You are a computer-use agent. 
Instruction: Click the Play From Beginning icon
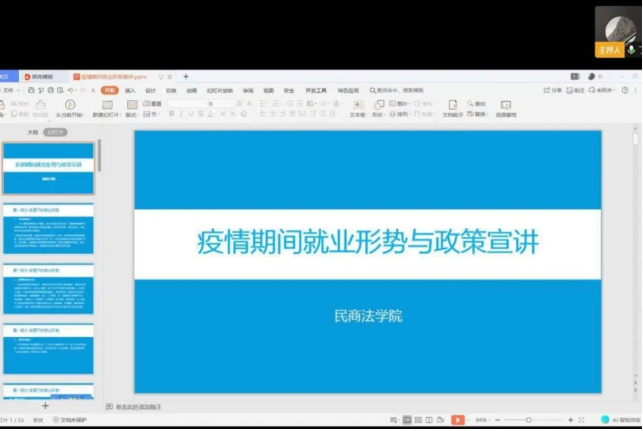click(x=69, y=105)
